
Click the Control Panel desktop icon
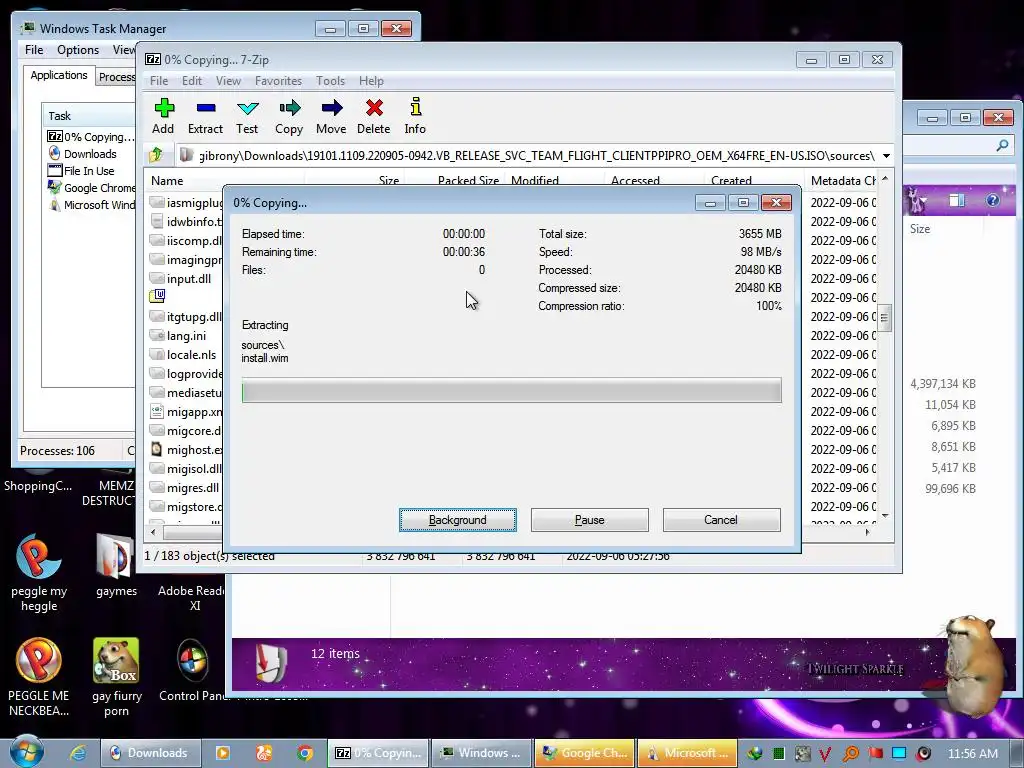[x=193, y=671]
